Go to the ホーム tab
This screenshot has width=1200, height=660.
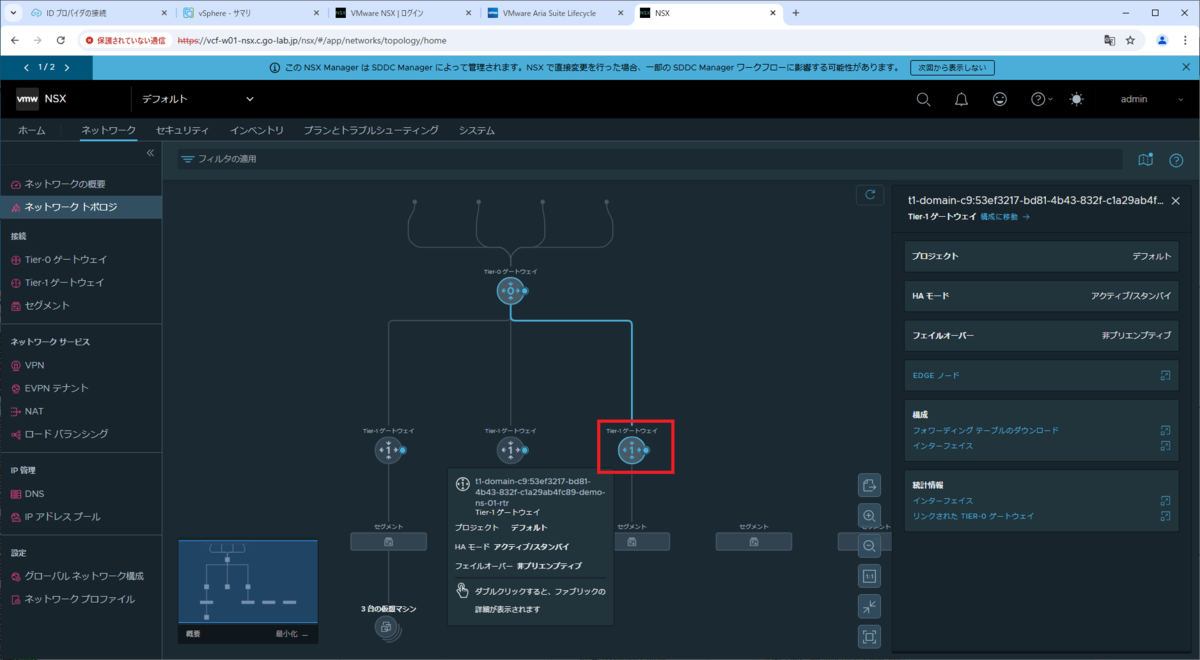(31, 131)
